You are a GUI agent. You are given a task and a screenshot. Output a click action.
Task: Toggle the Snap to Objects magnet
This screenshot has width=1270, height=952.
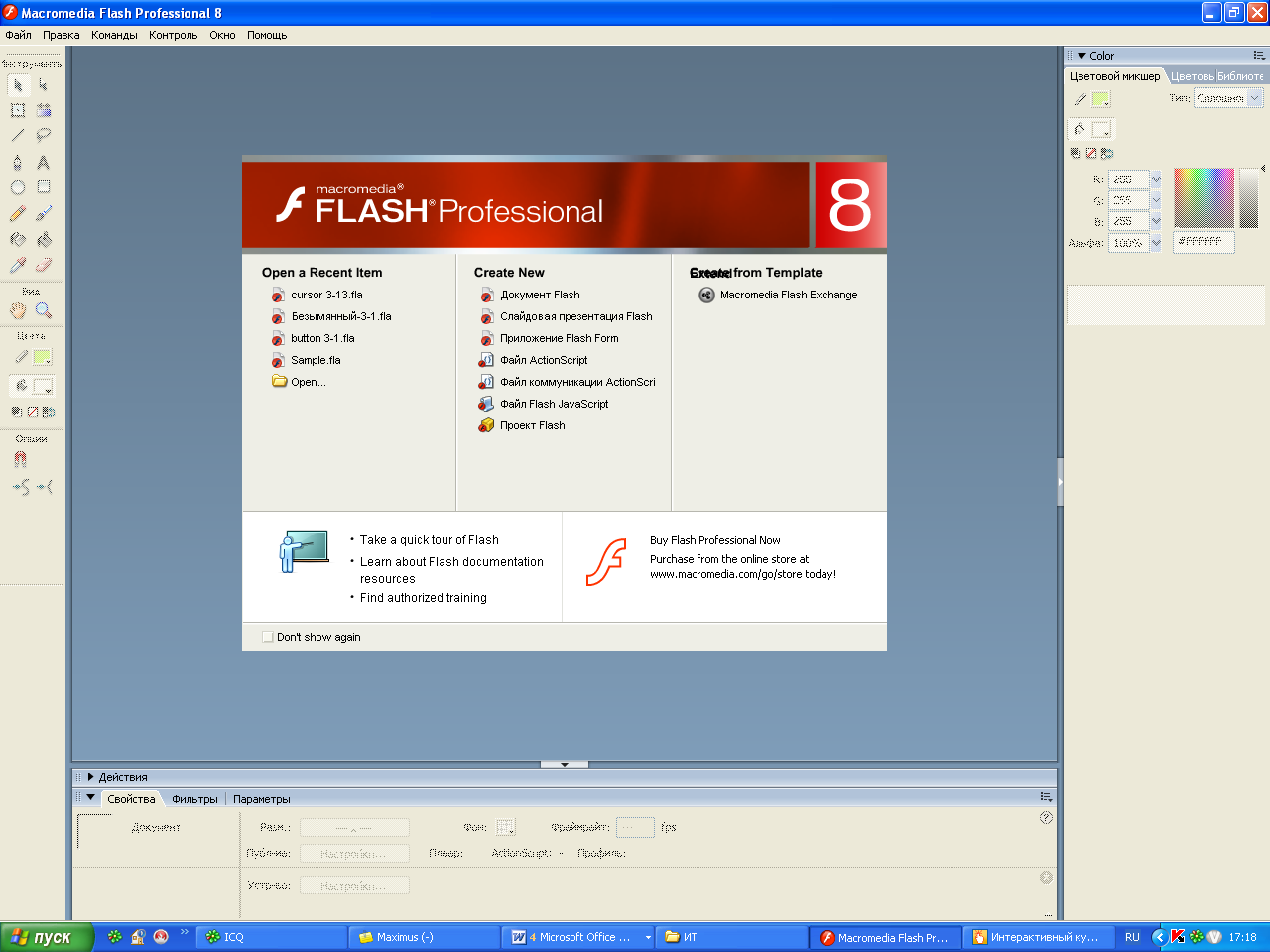coord(20,459)
